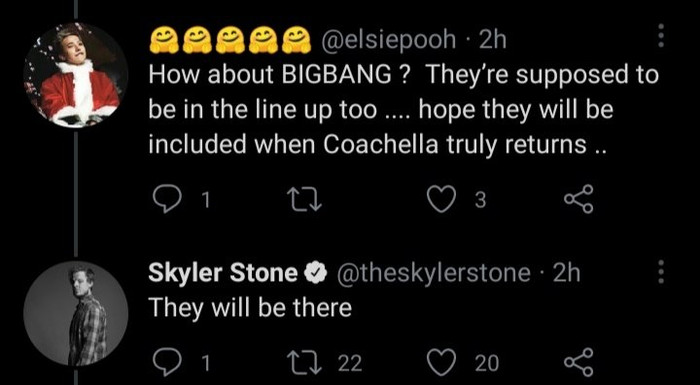Open tweet text about BIGBANG line up
The width and height of the screenshot is (700, 385).
404,110
